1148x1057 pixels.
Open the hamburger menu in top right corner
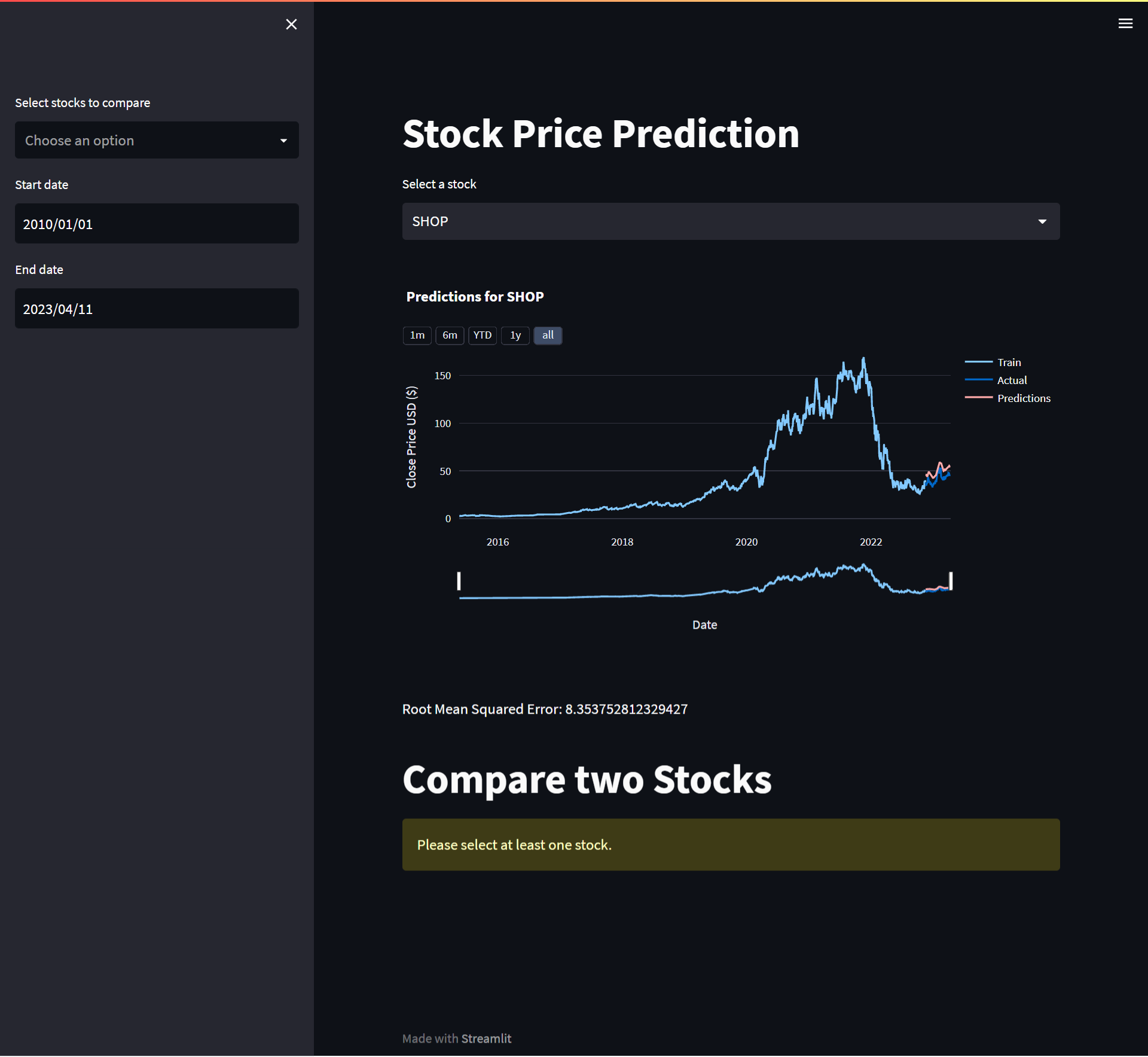tap(1126, 24)
